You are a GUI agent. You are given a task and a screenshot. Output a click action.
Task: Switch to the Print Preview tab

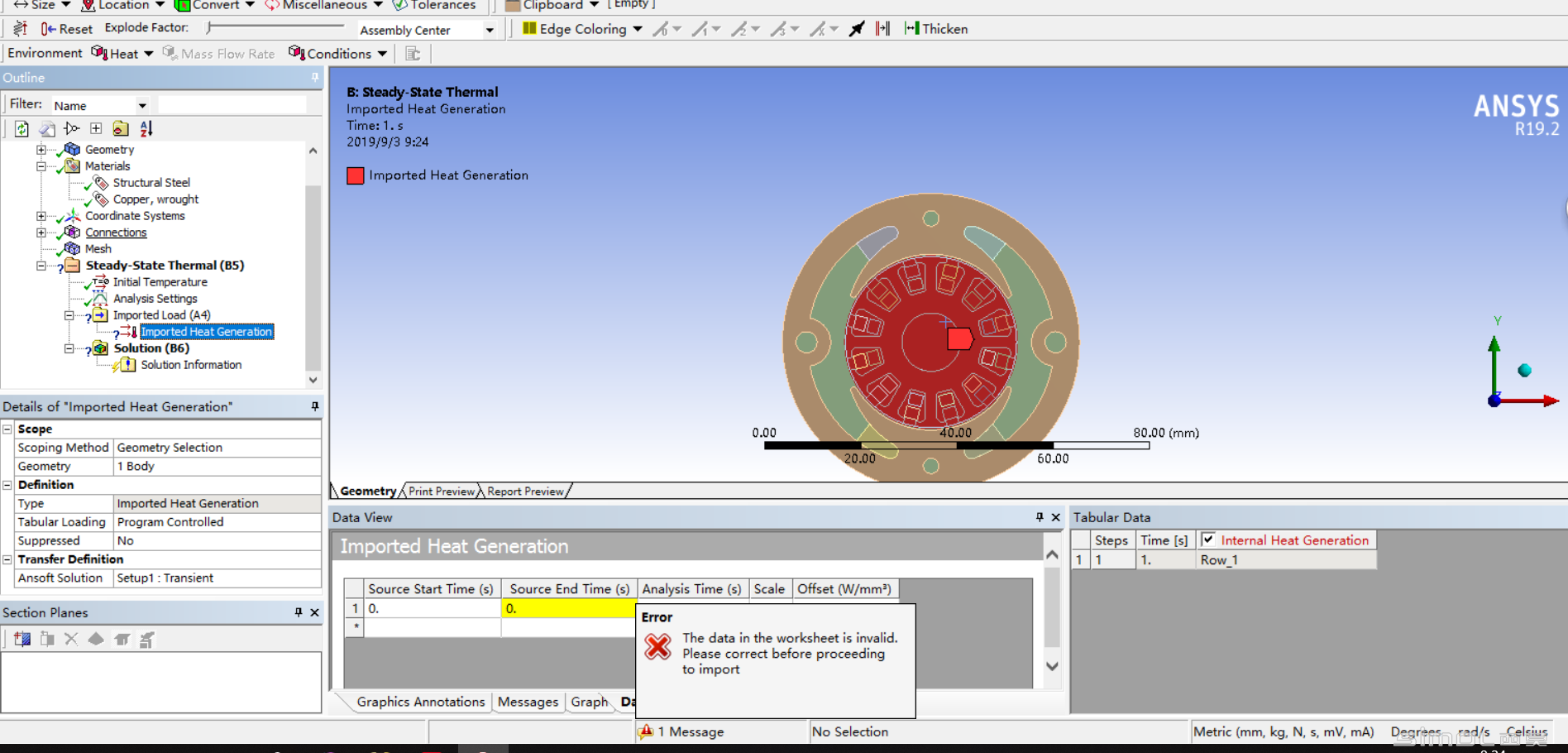(x=442, y=492)
